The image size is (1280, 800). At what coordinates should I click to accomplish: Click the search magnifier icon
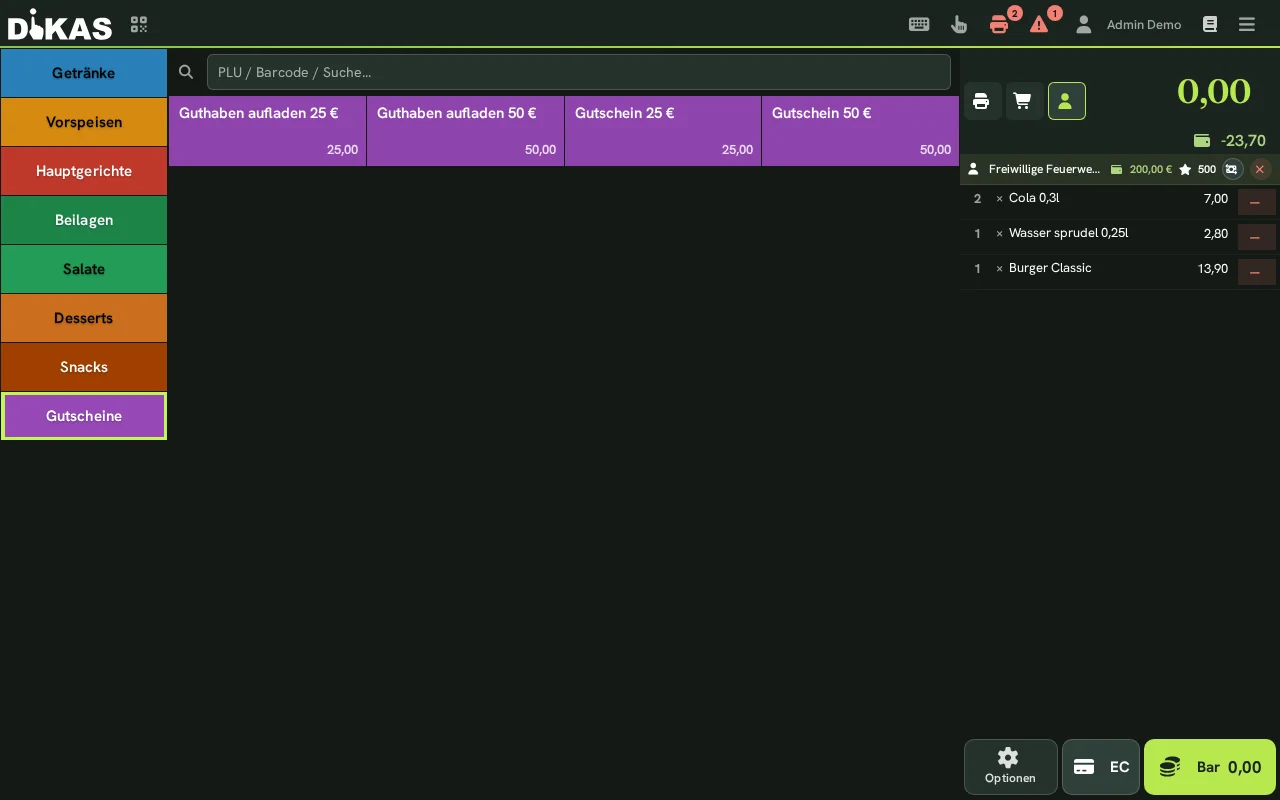tap(186, 72)
